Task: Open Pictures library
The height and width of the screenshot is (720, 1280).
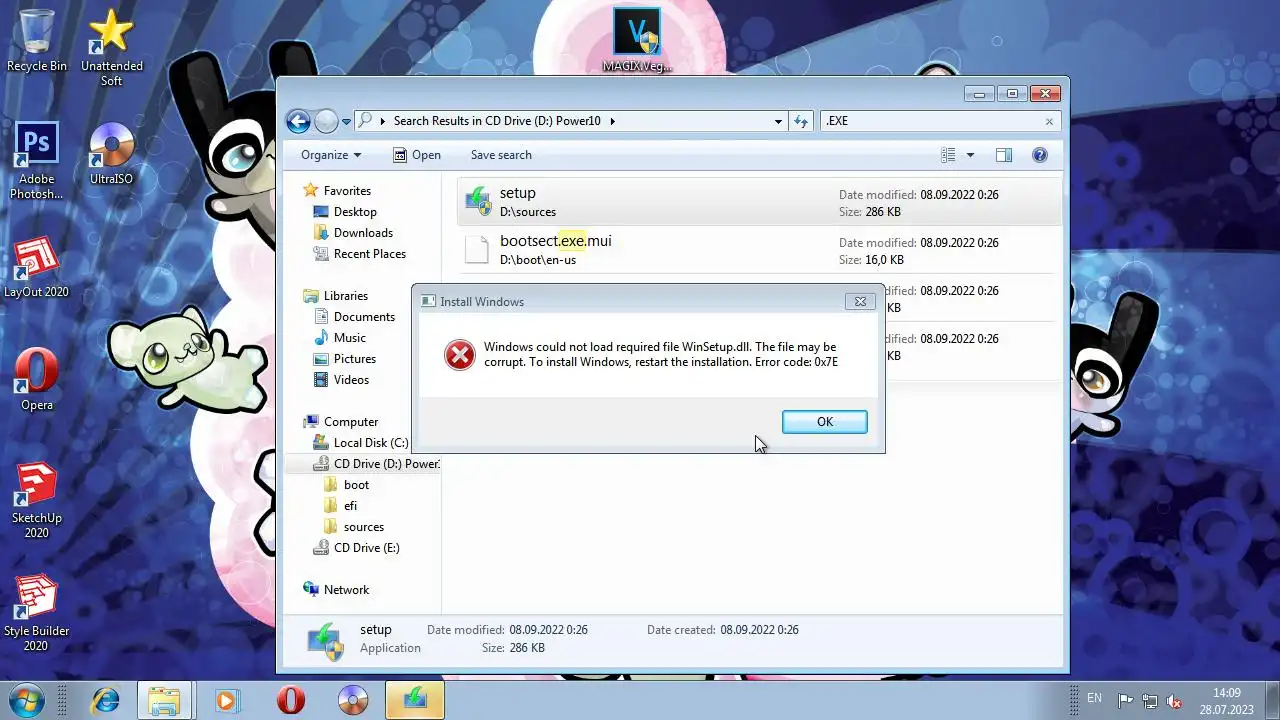Action: (355, 359)
